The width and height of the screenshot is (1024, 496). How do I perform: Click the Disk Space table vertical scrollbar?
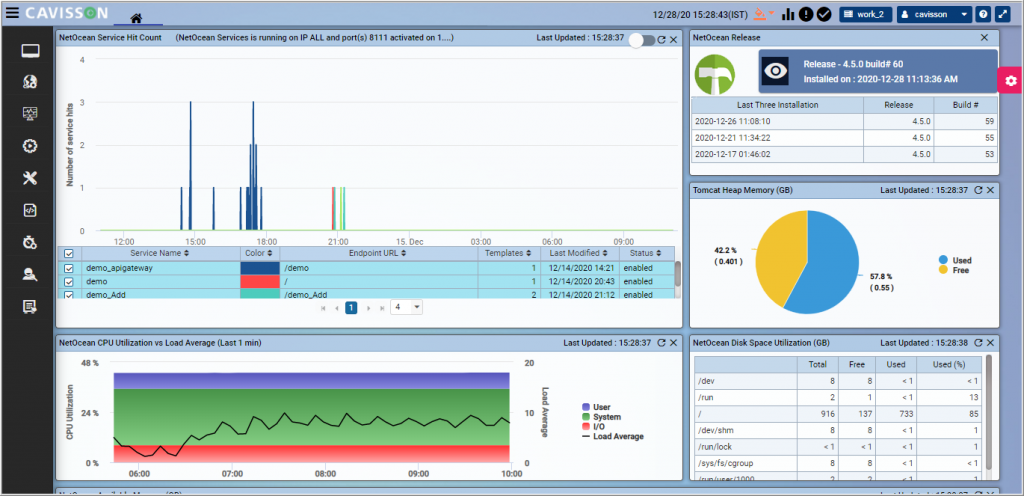coord(989,411)
